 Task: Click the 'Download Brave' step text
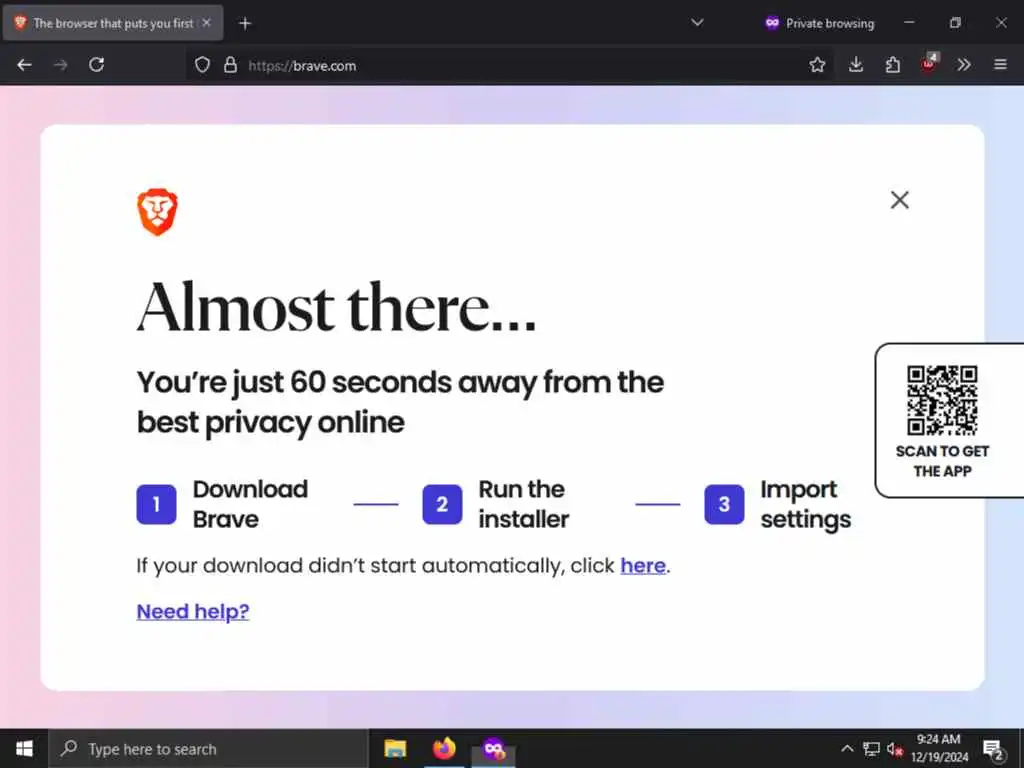click(250, 504)
